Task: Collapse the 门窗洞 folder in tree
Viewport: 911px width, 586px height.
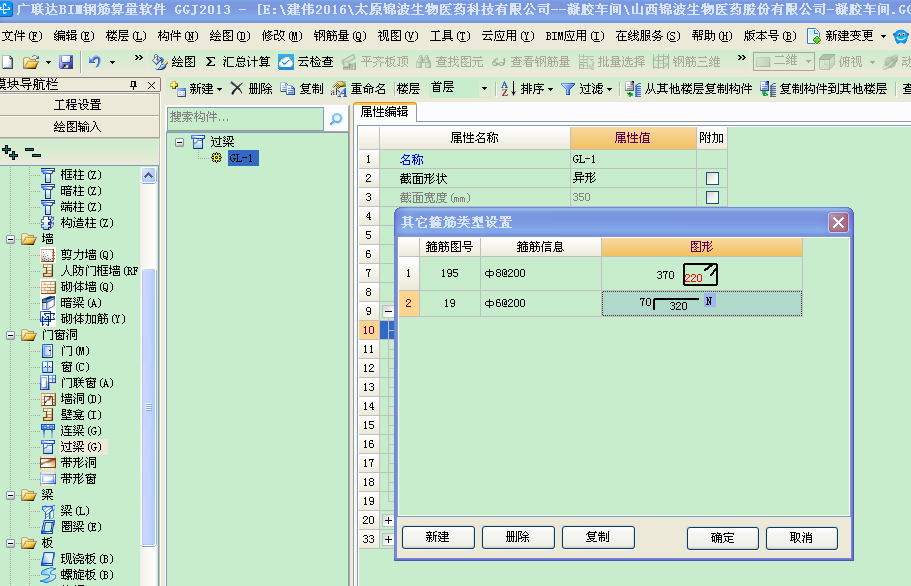Action: pyautogui.click(x=10, y=335)
